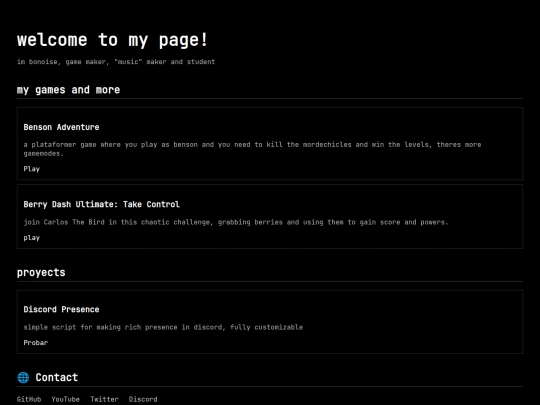Visit the GitHub contact link
The height and width of the screenshot is (405, 540).
click(29, 399)
